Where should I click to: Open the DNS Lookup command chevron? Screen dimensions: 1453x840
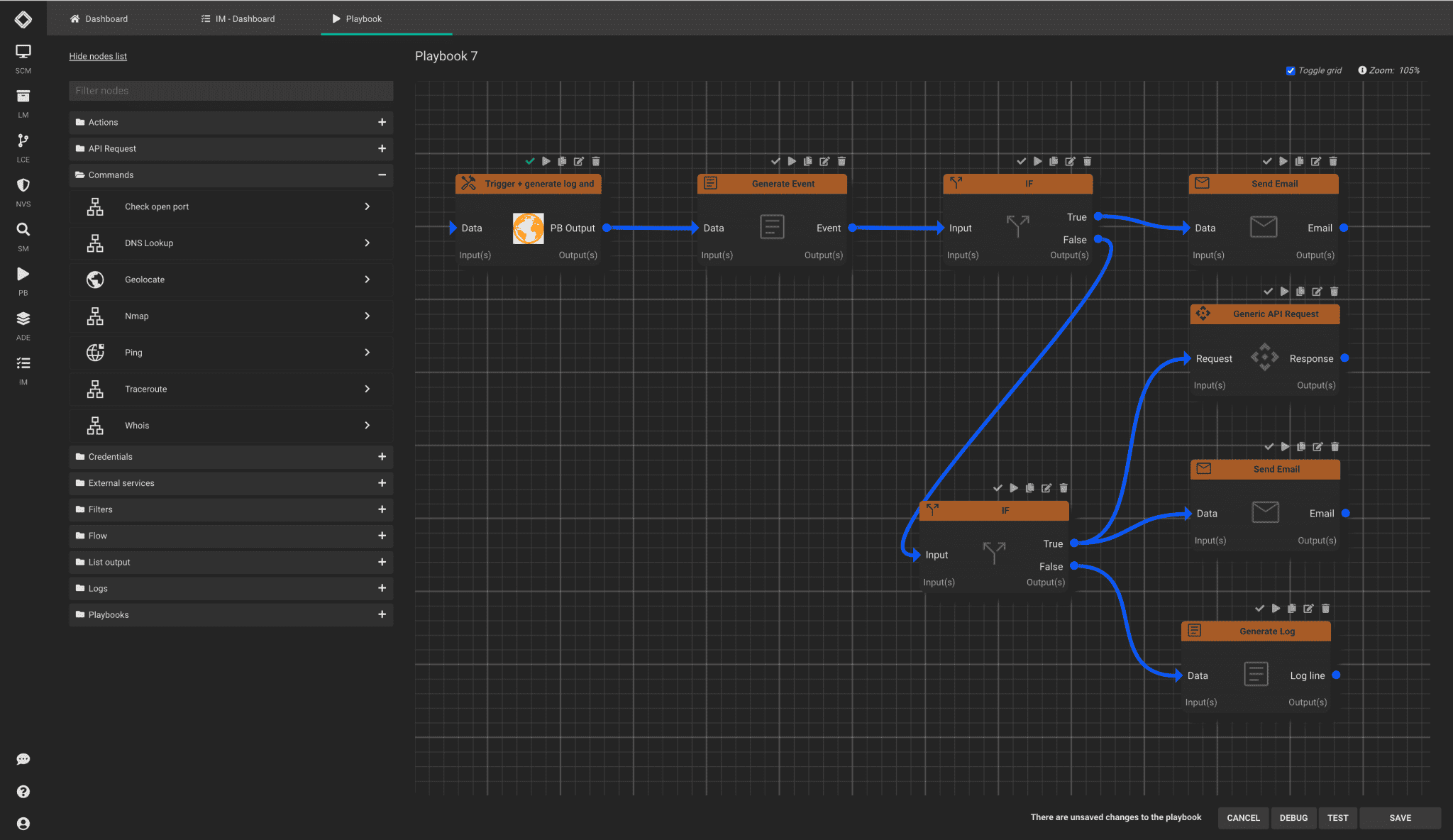point(368,243)
